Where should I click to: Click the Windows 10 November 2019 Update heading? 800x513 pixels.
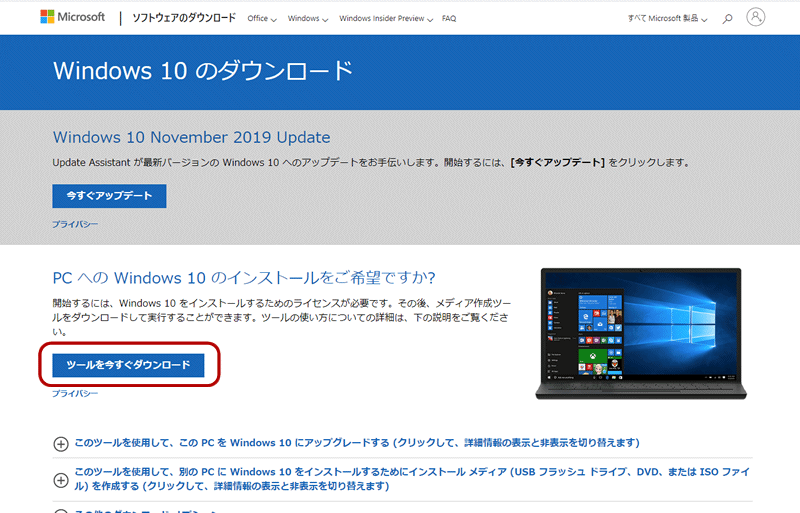point(191,137)
